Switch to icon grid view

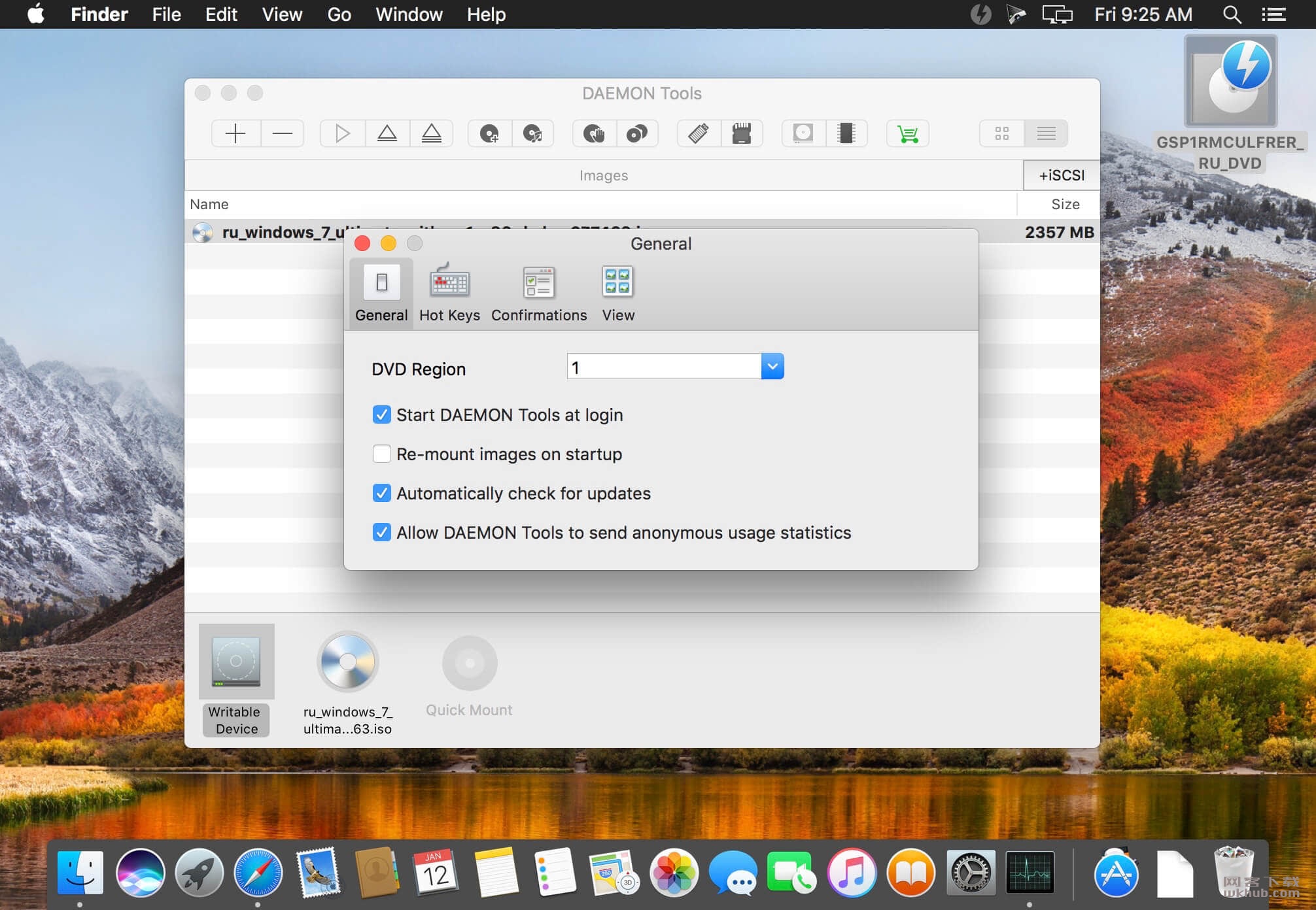tap(1001, 134)
